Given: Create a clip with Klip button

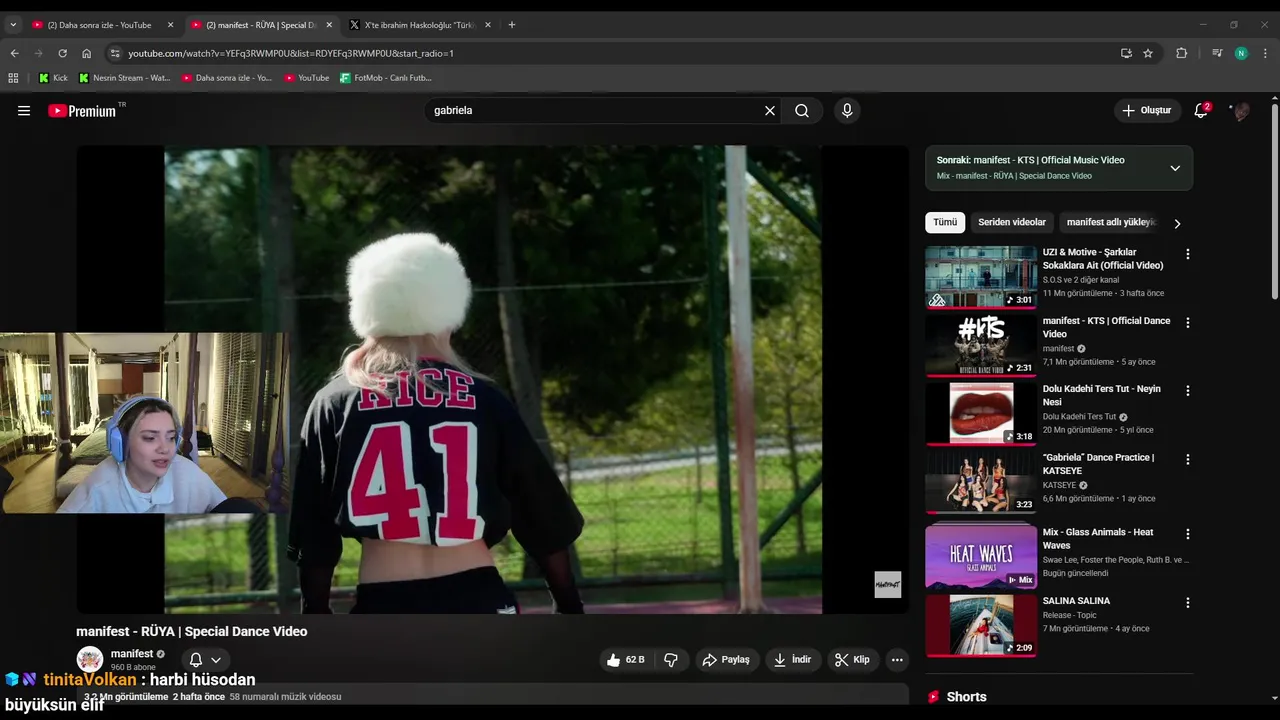Looking at the screenshot, I should click(853, 660).
